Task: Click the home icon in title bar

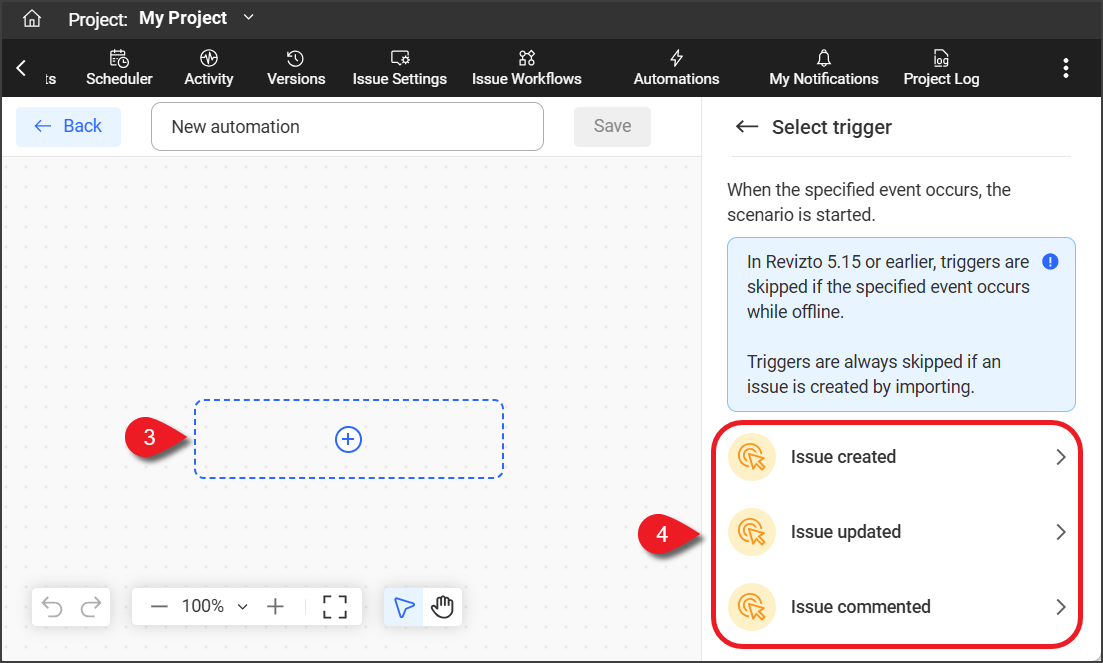Action: pyautogui.click(x=32, y=19)
